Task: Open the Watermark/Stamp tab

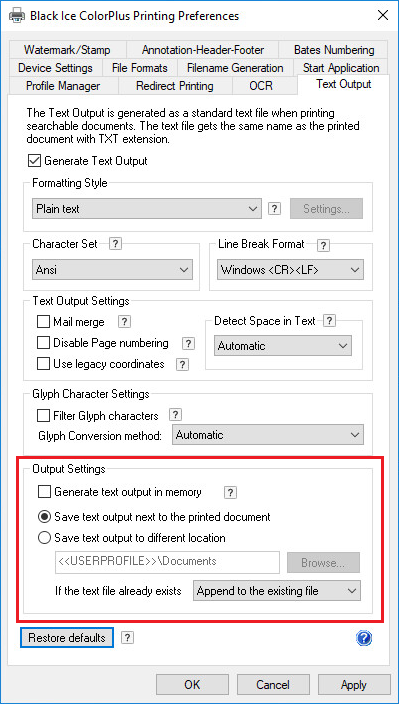Action: (x=67, y=50)
